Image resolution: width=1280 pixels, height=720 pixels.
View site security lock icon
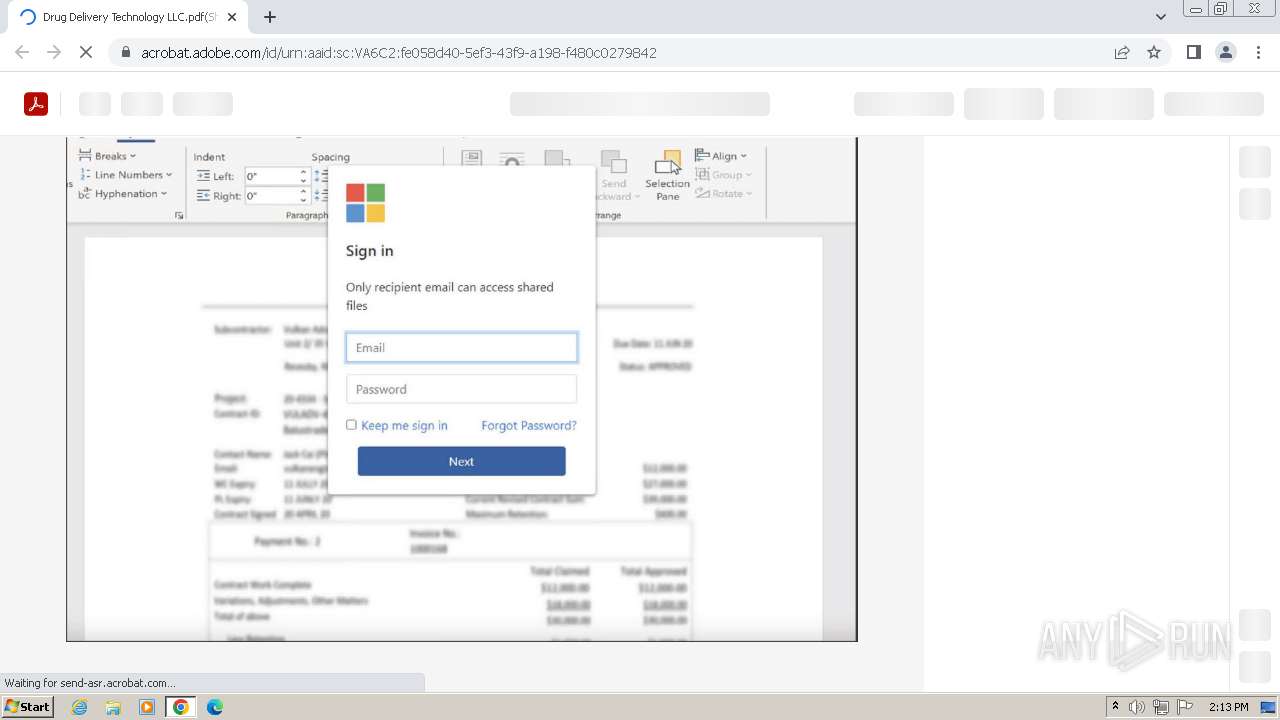pos(126,53)
